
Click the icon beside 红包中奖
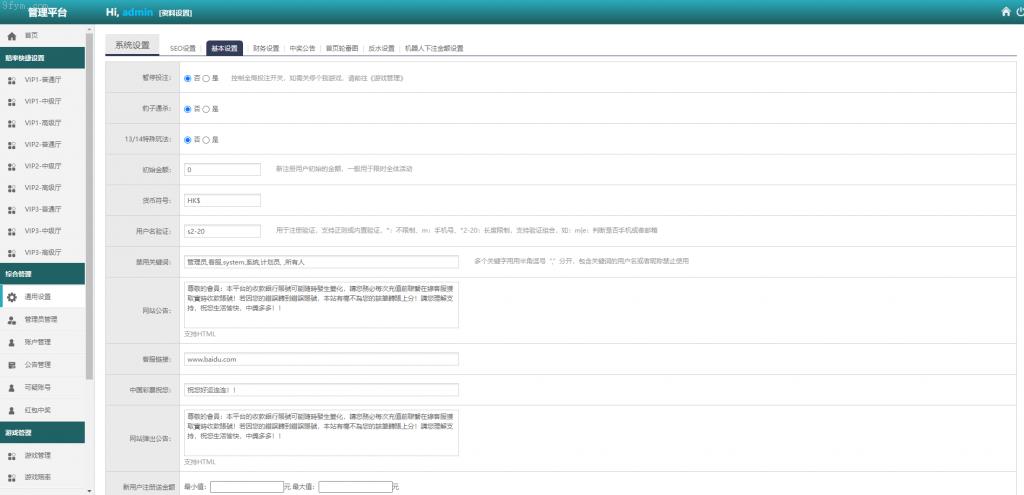11,409
